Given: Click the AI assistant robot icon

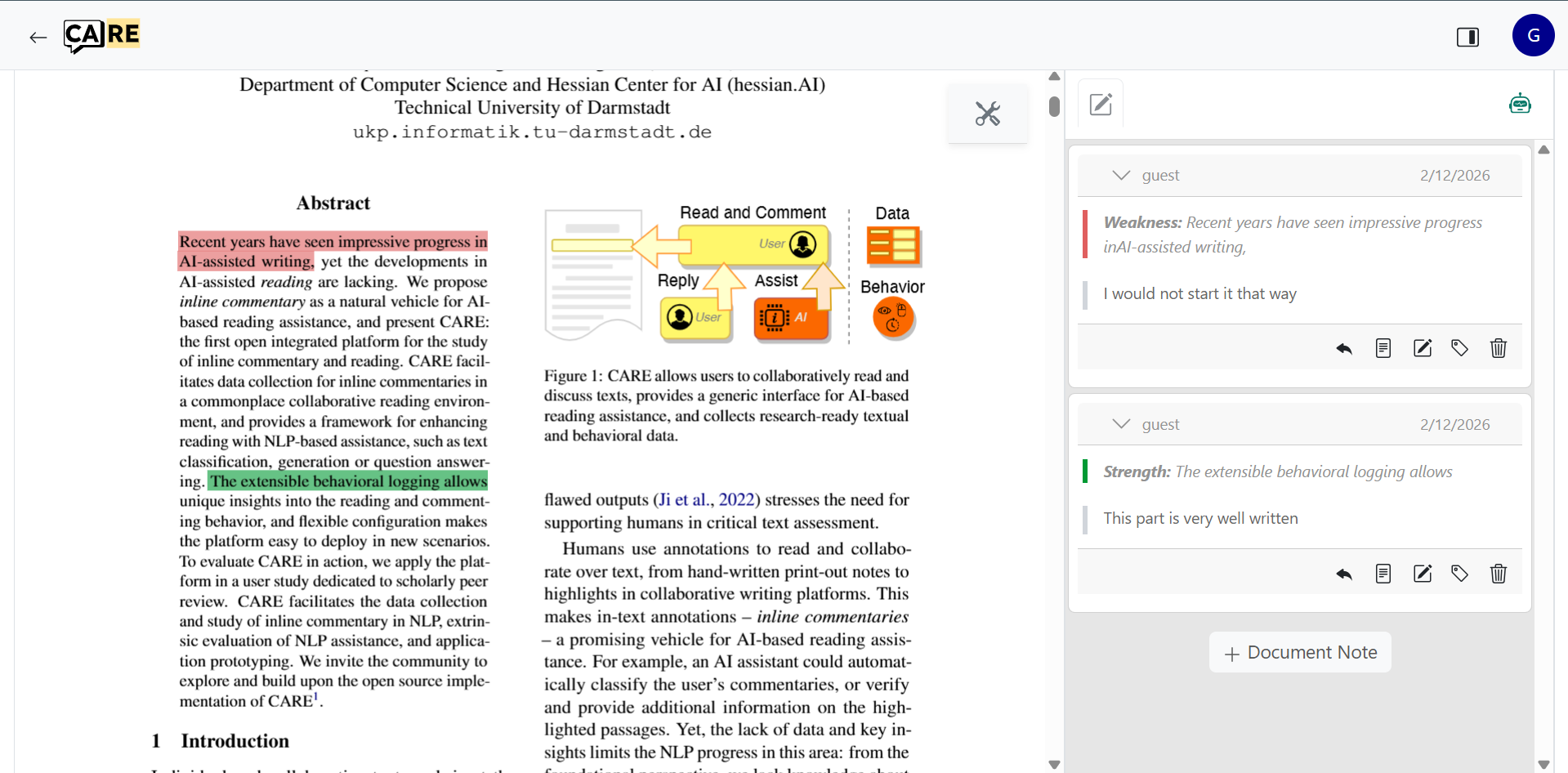Looking at the screenshot, I should point(1519,104).
